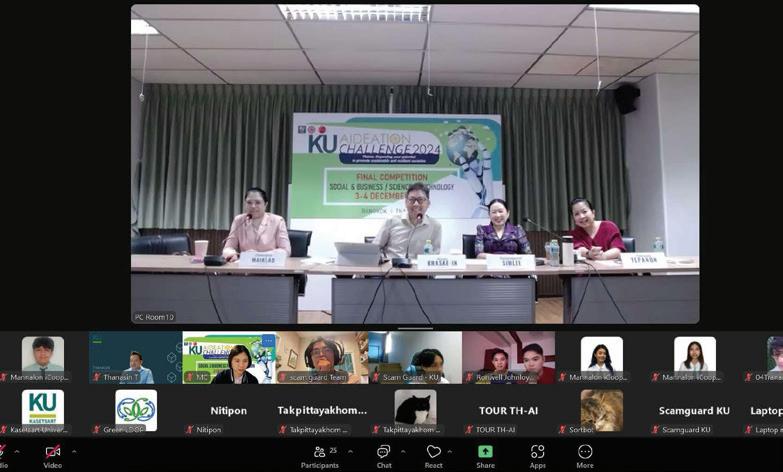Click muted mic icon on MC tile
Viewport: 783px width, 472px height.
[190, 378]
